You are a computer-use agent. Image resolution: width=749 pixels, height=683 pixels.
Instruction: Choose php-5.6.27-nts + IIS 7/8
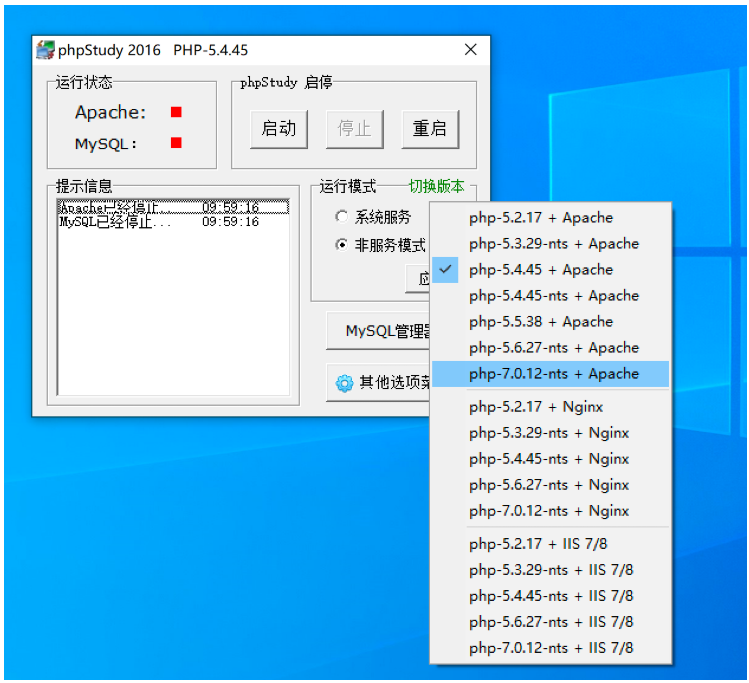(550, 622)
